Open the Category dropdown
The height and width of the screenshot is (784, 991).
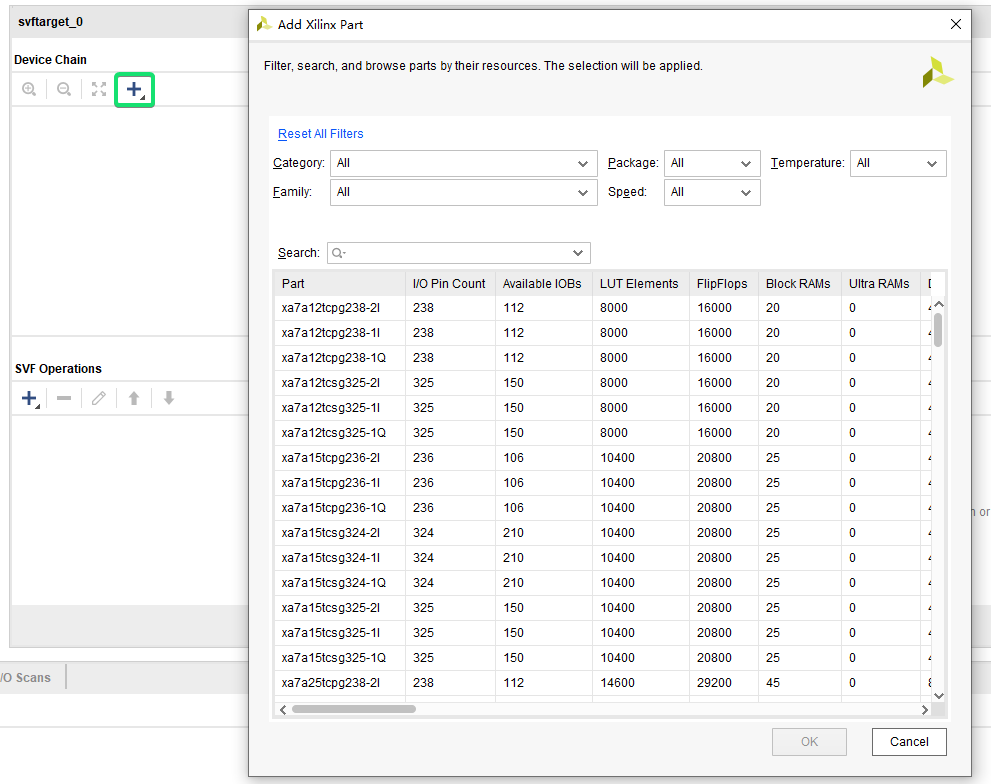(463, 163)
